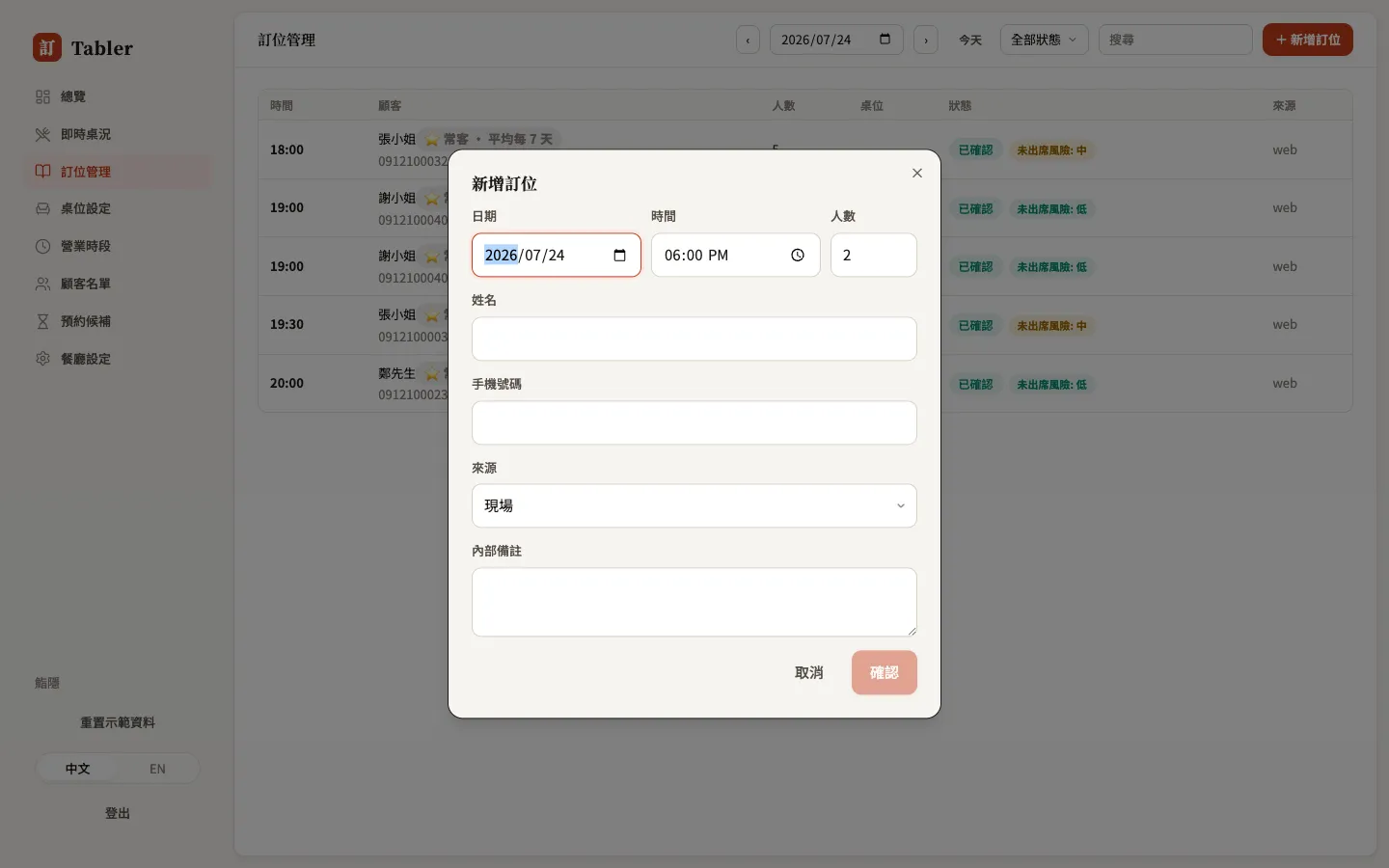Open the 來源 dropdown showing 現場
The image size is (1389, 868).
pos(694,505)
